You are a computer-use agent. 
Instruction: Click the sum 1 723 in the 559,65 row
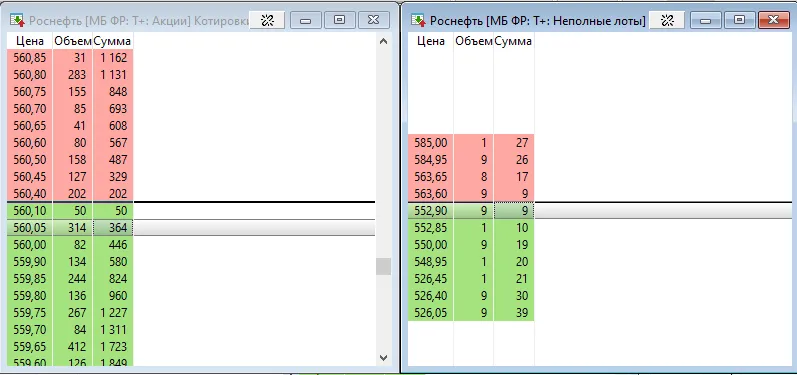[113, 347]
